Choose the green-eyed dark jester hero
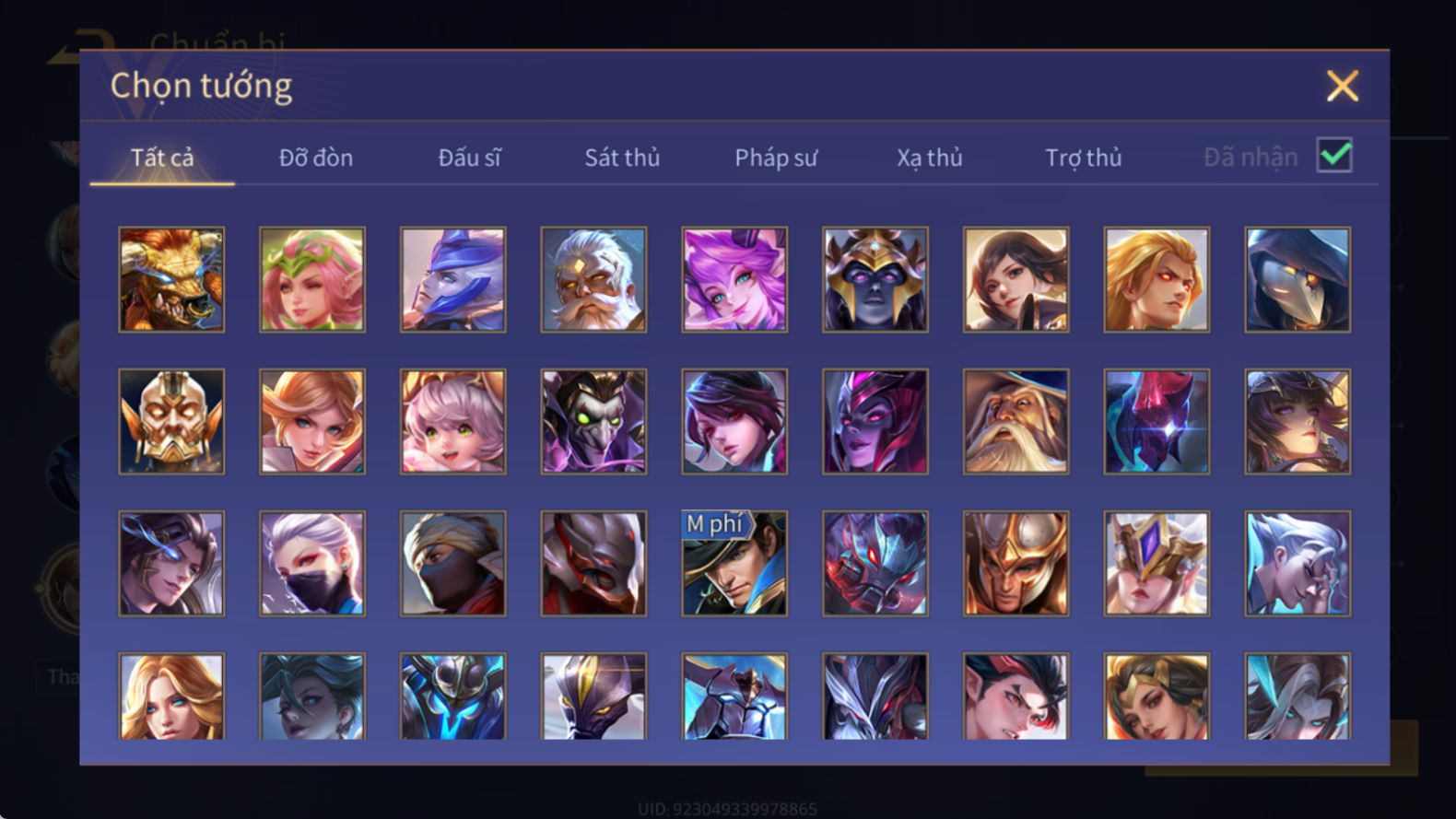Viewport: 1456px width, 819px height. [x=593, y=422]
